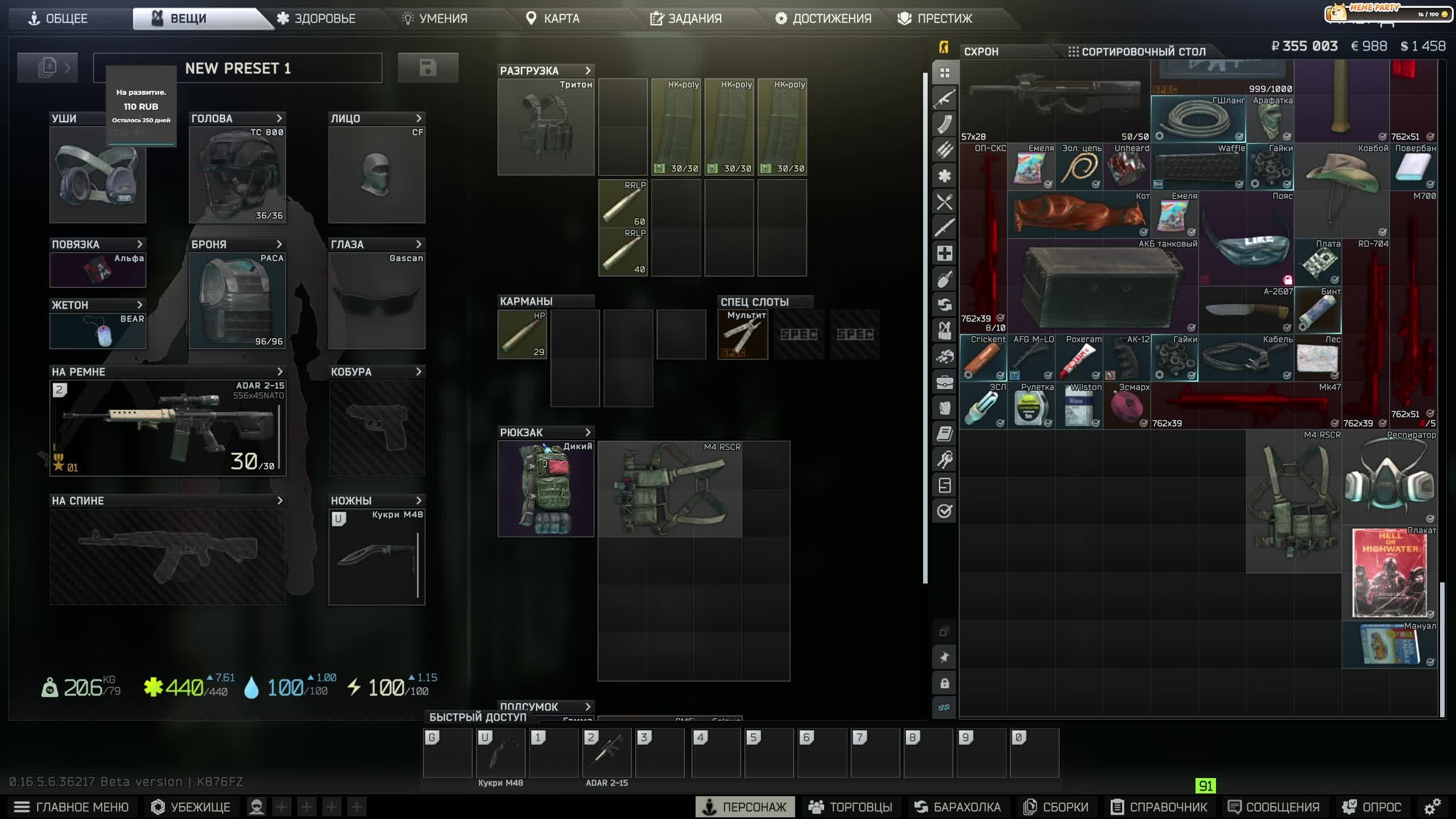Show all items in the stash filter

945,73
